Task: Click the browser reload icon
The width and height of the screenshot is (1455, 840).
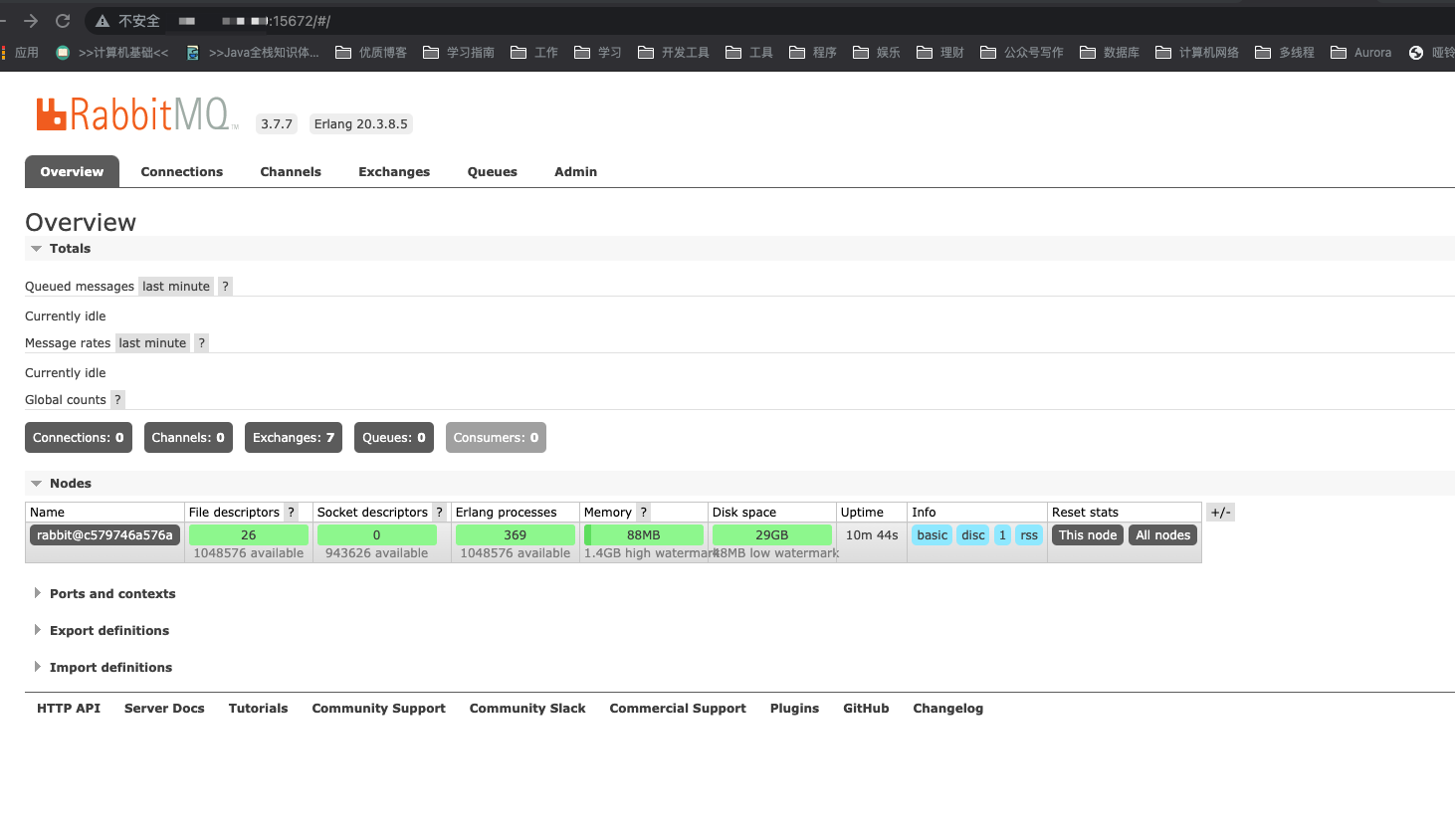Action: (63, 21)
